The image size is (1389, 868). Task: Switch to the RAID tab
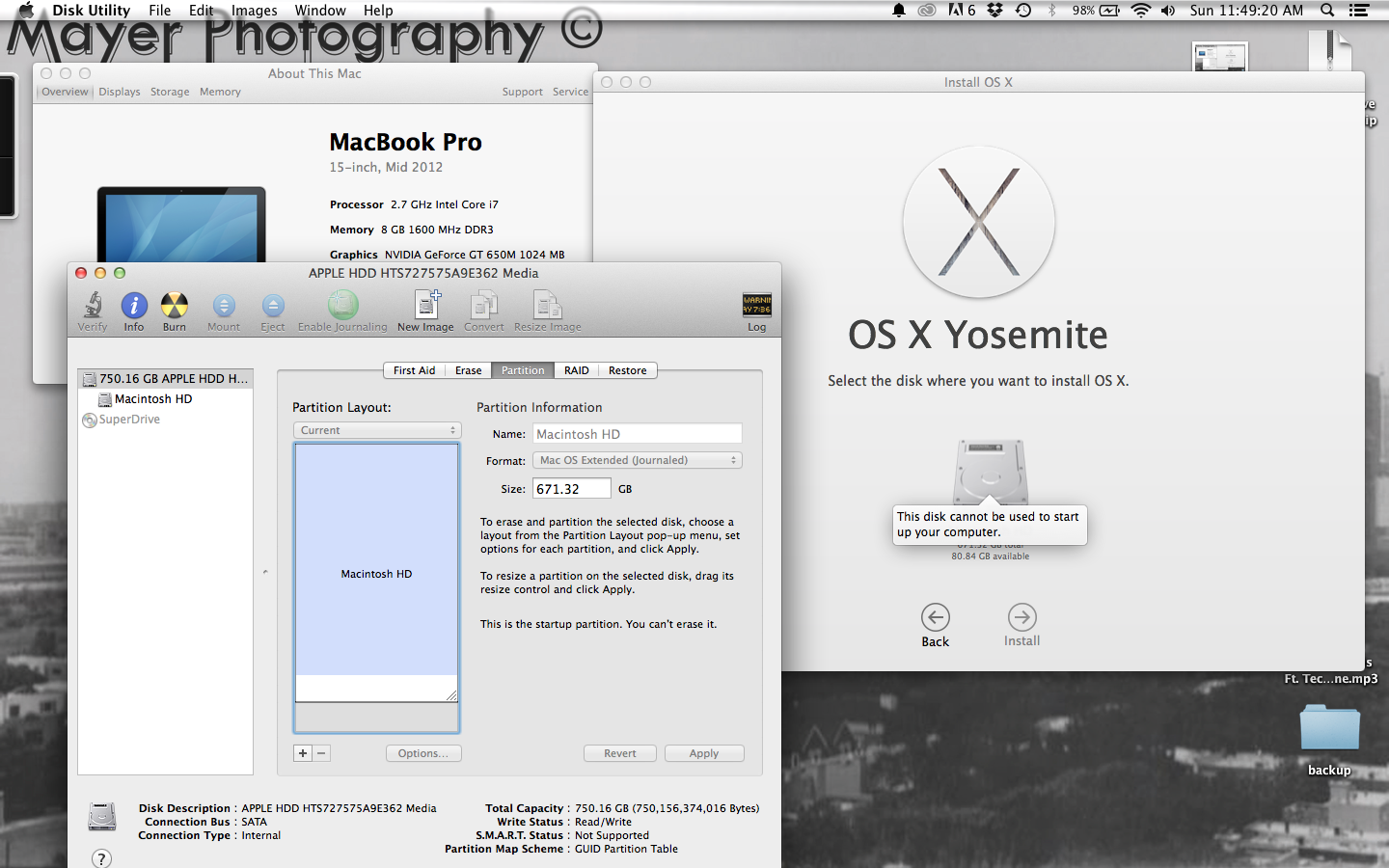577,370
